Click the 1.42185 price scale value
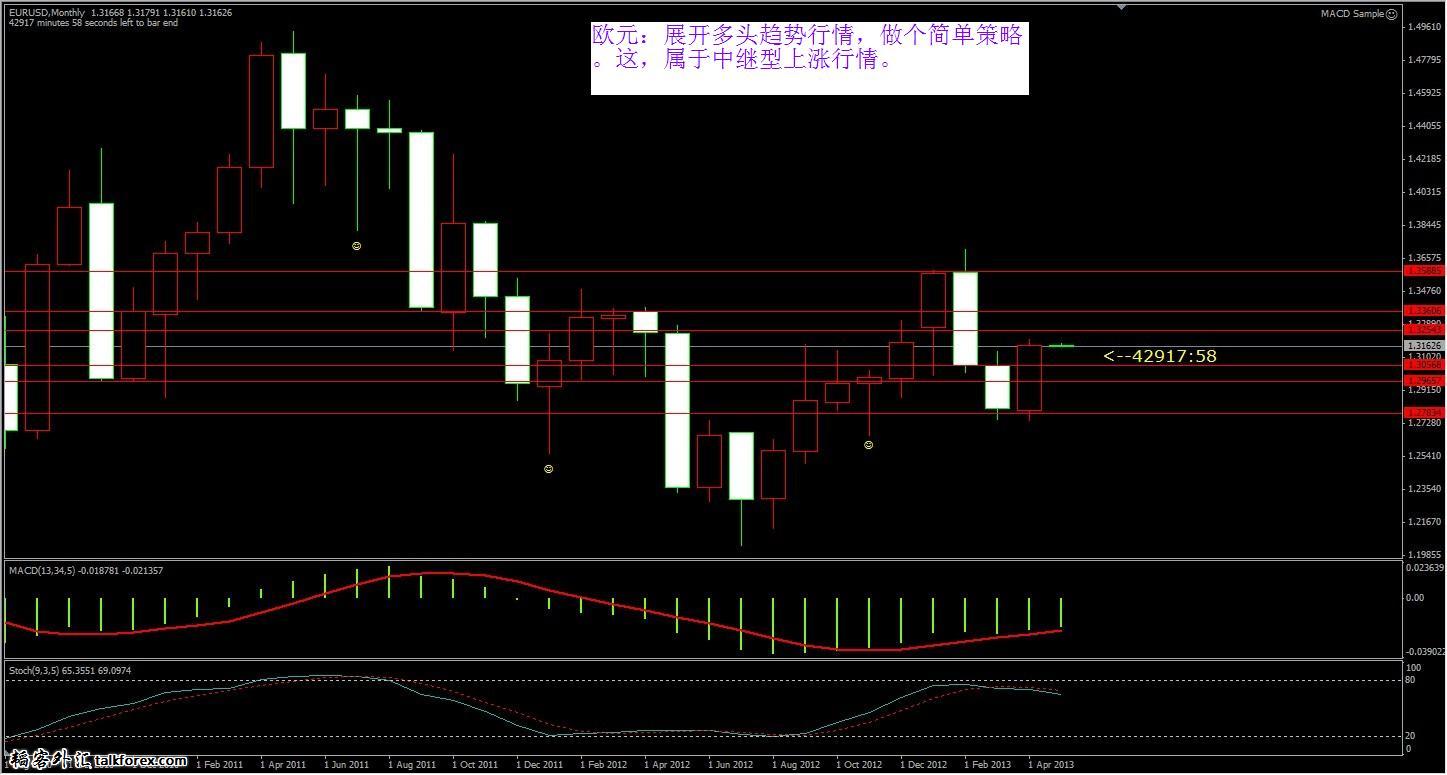 1424,159
